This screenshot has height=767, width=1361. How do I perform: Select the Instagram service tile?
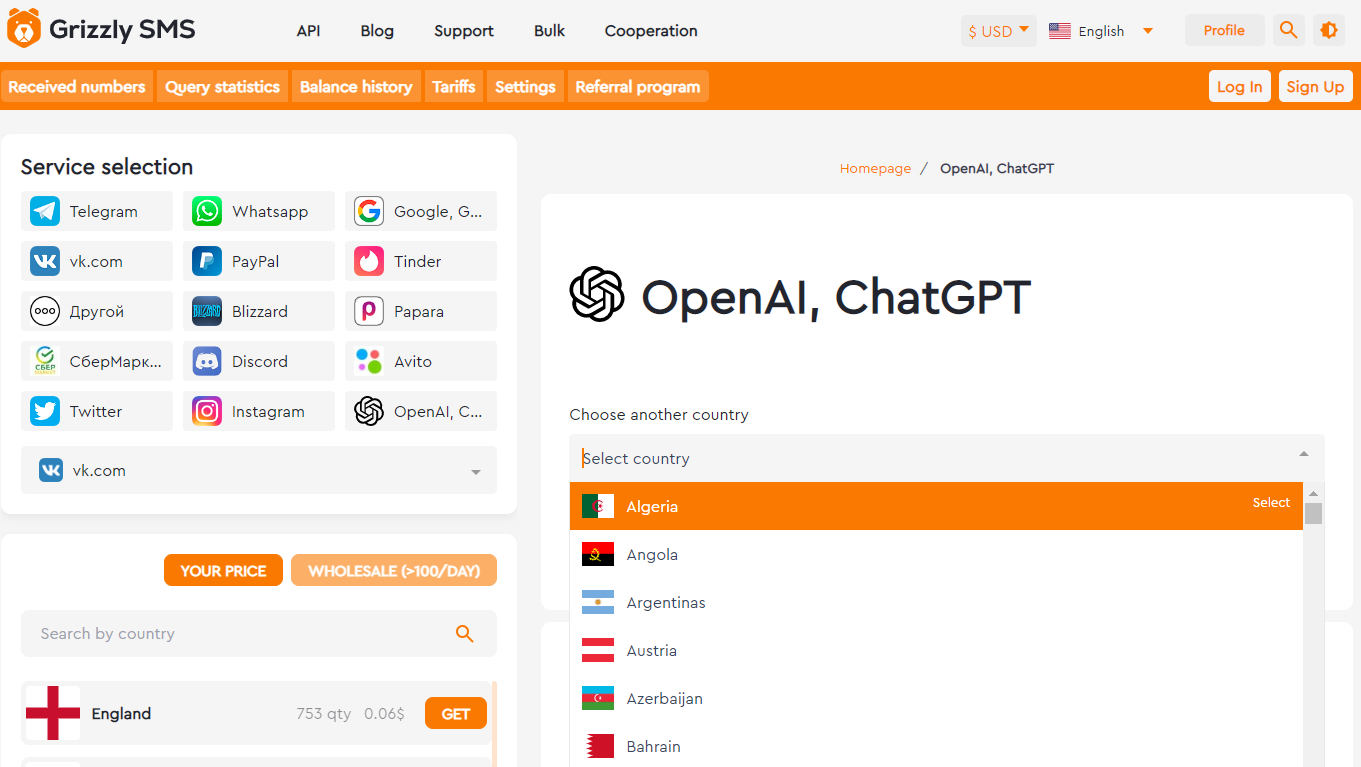(x=259, y=411)
